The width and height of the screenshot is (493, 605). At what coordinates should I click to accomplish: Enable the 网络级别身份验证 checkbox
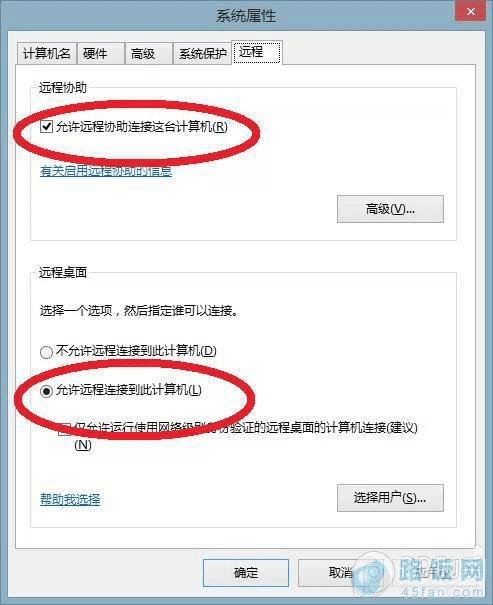pos(64,429)
